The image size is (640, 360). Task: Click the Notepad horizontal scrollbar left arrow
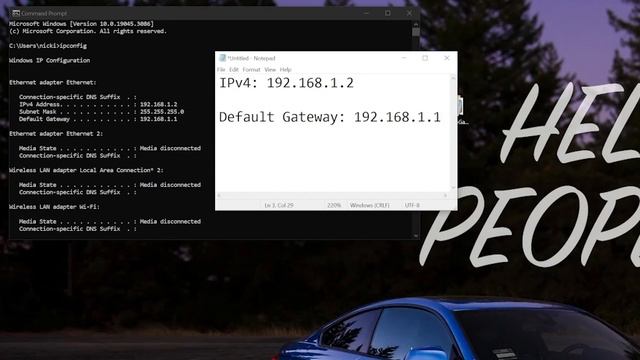(219, 196)
